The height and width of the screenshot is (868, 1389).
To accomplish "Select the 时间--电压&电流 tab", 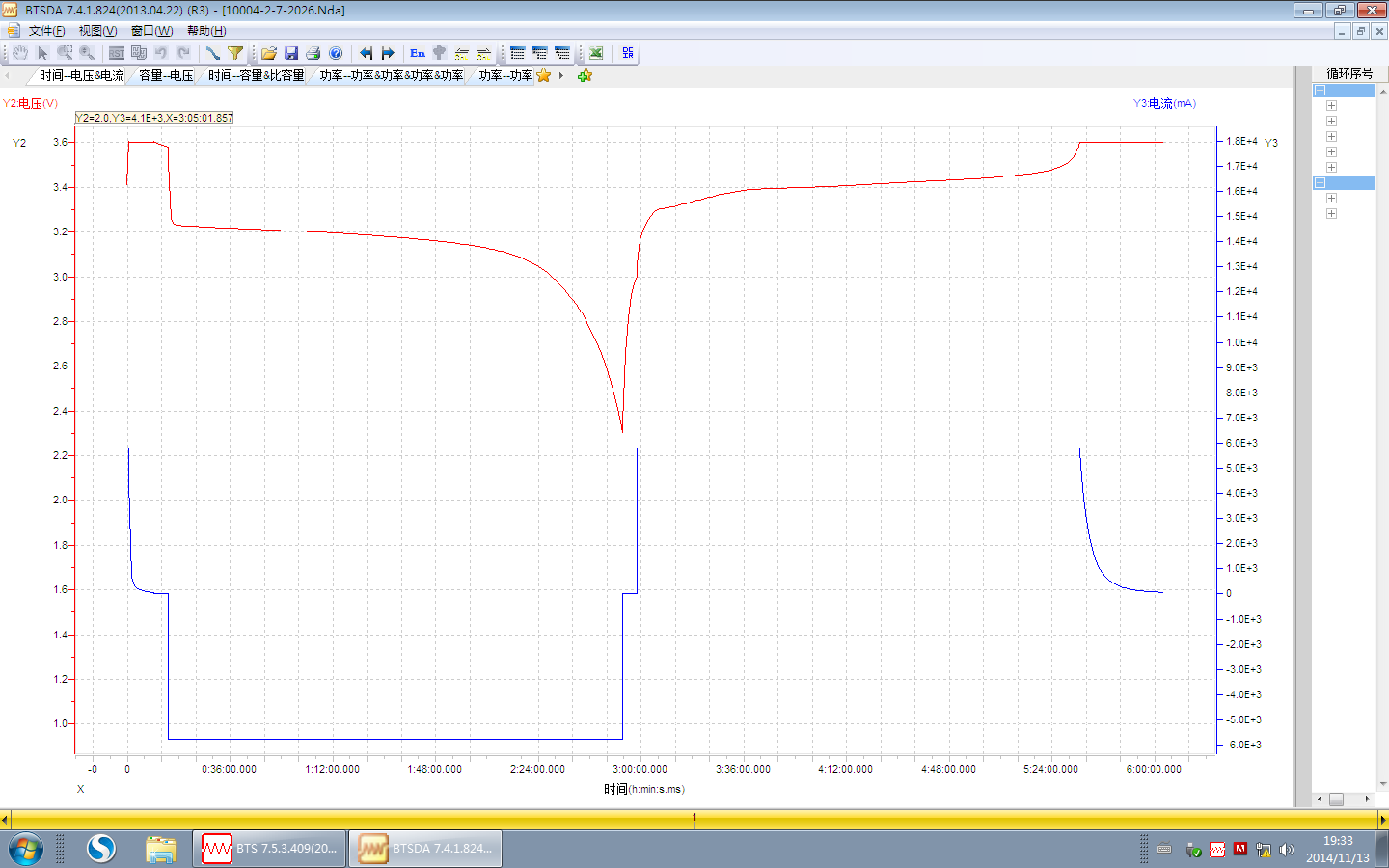I will 82,75.
